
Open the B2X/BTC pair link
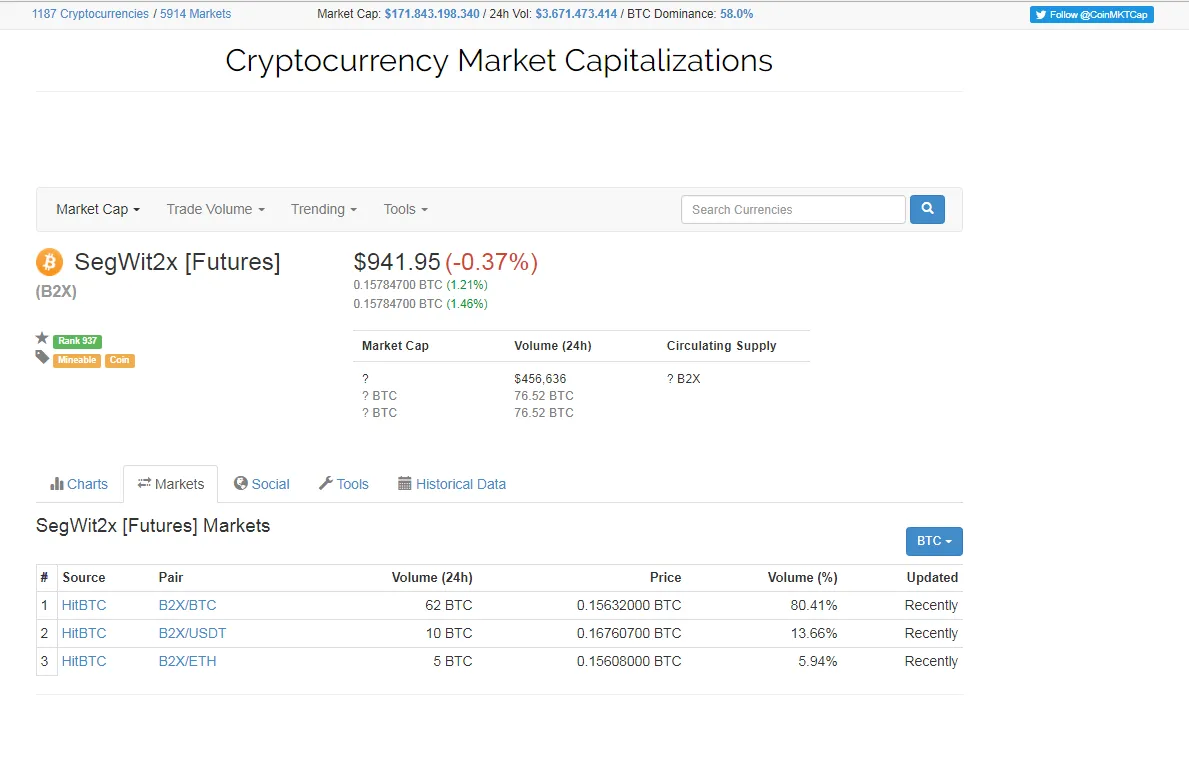[x=187, y=605]
